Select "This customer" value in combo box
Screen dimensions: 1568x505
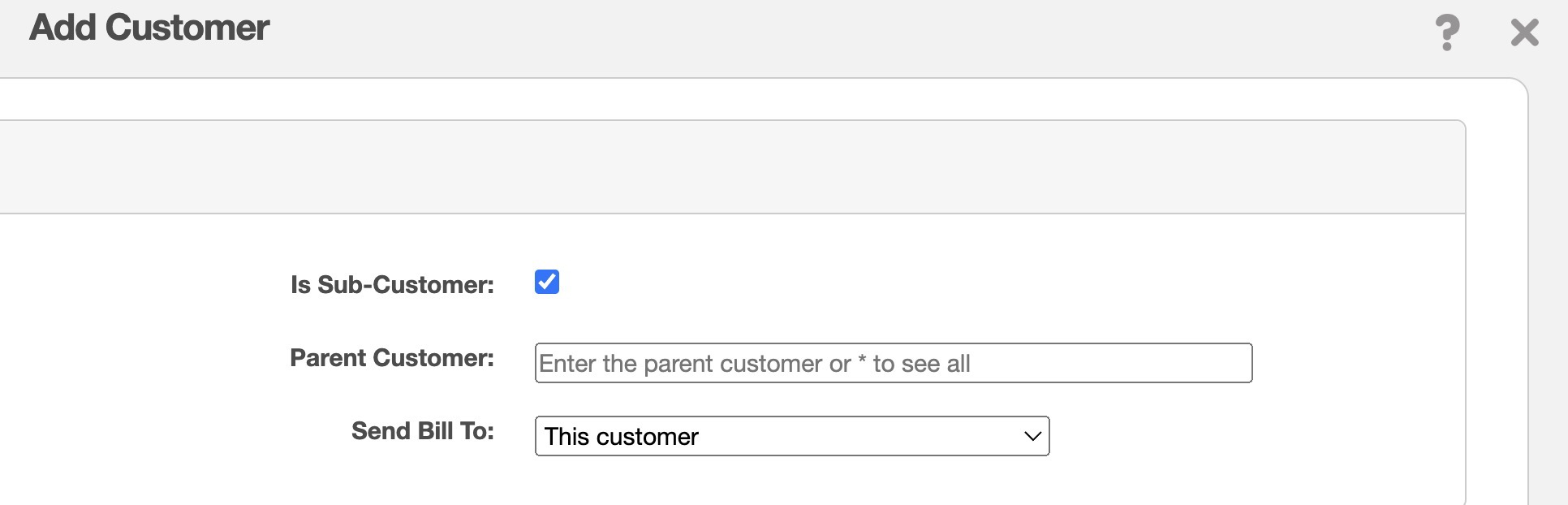(x=621, y=437)
